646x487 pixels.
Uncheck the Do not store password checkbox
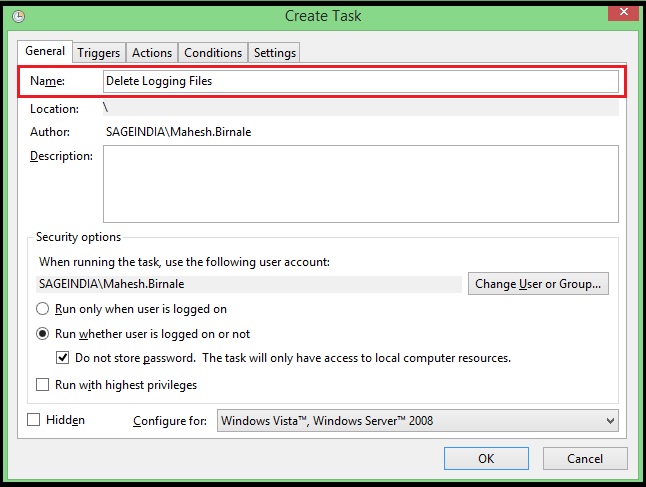click(x=63, y=358)
